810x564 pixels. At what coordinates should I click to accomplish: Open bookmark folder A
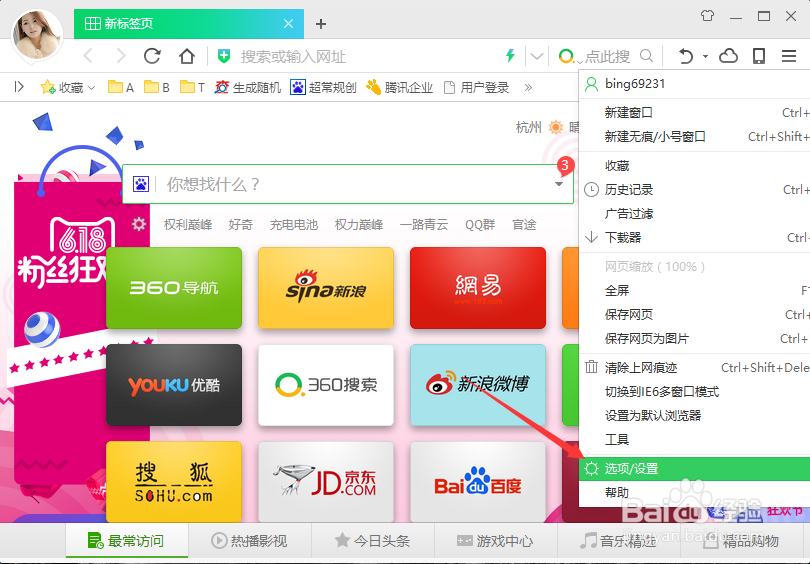[x=121, y=87]
